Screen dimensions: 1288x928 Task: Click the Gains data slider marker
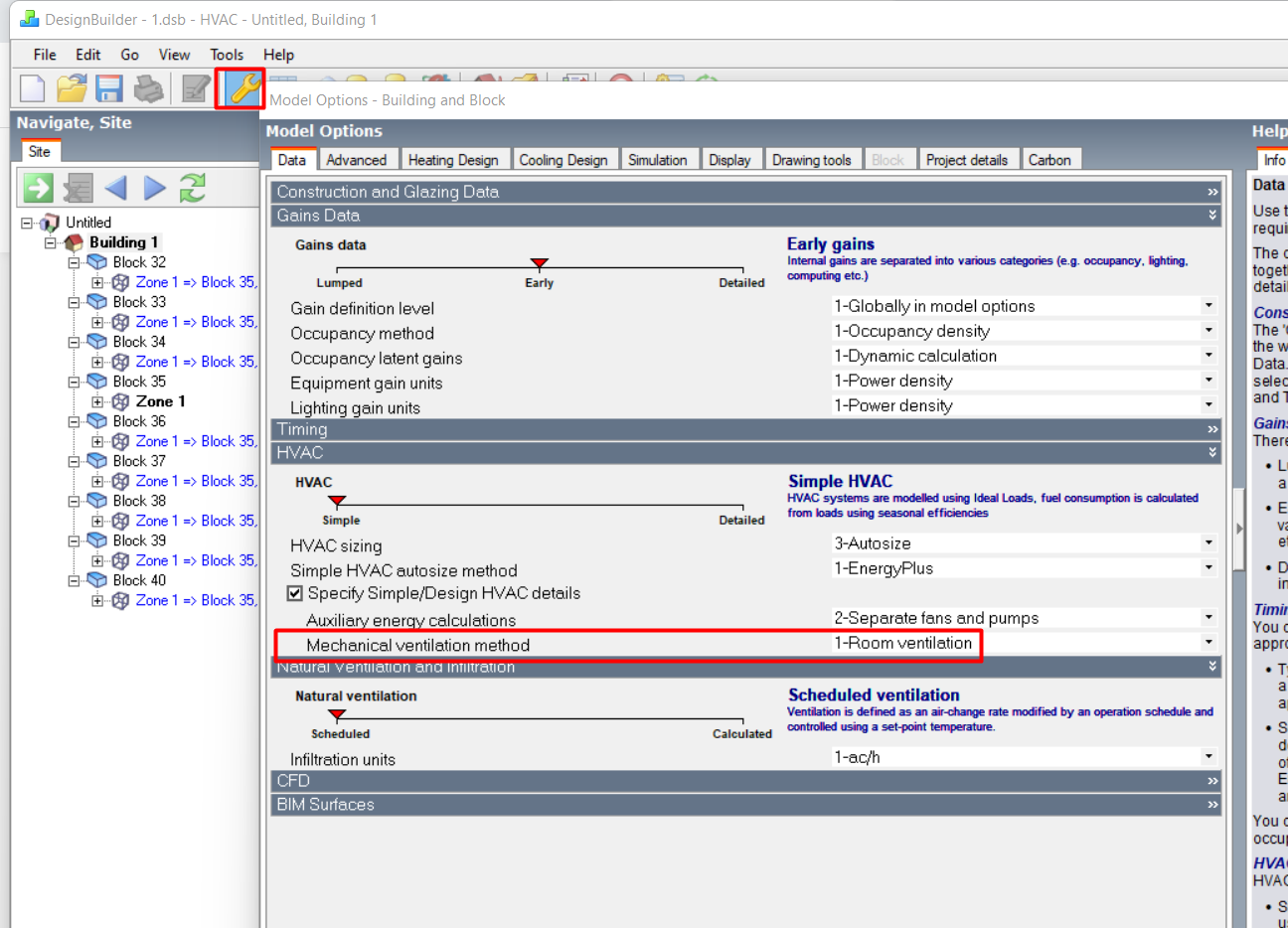pyautogui.click(x=540, y=263)
